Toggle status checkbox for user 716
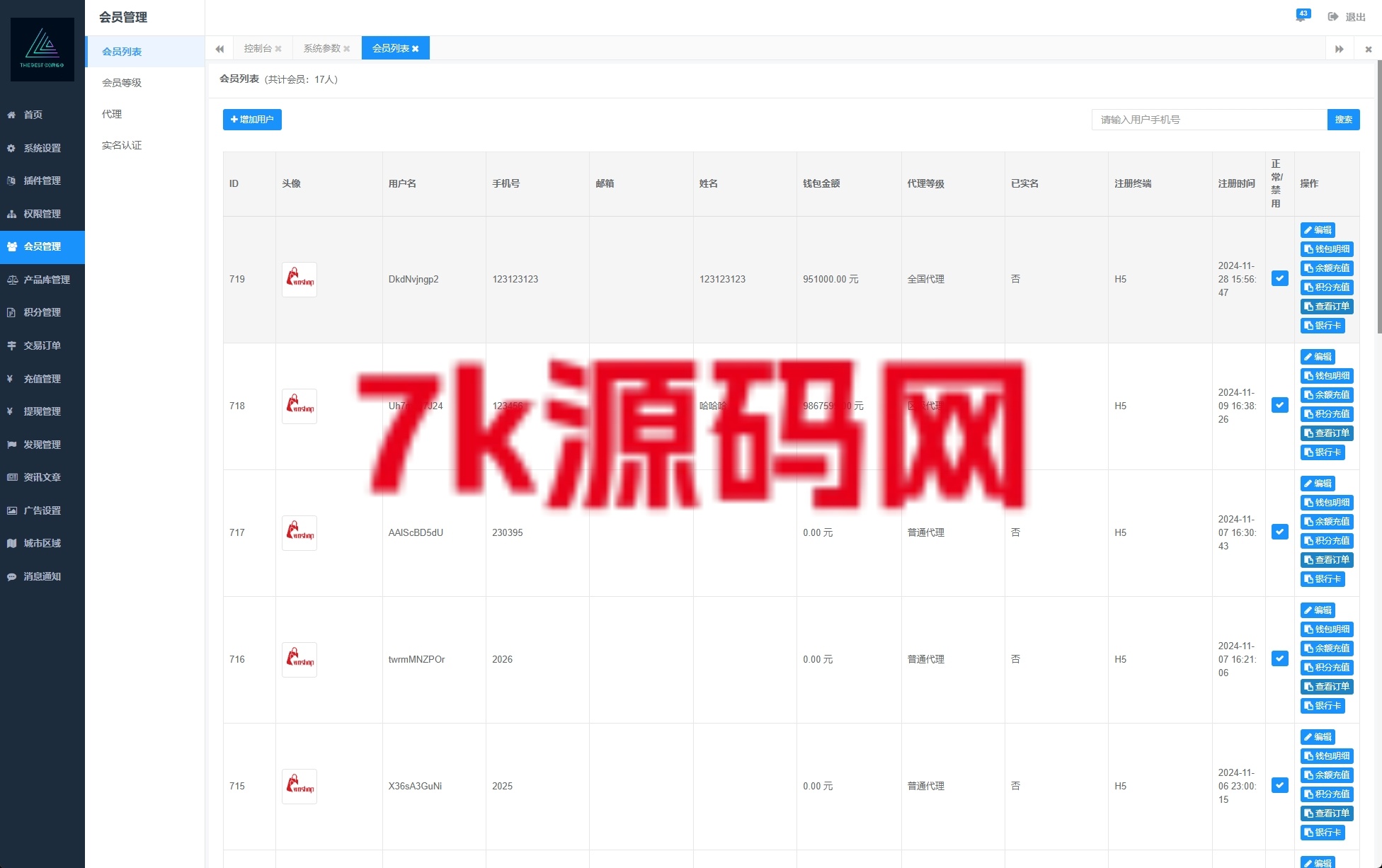This screenshot has height=868, width=1382. point(1279,658)
